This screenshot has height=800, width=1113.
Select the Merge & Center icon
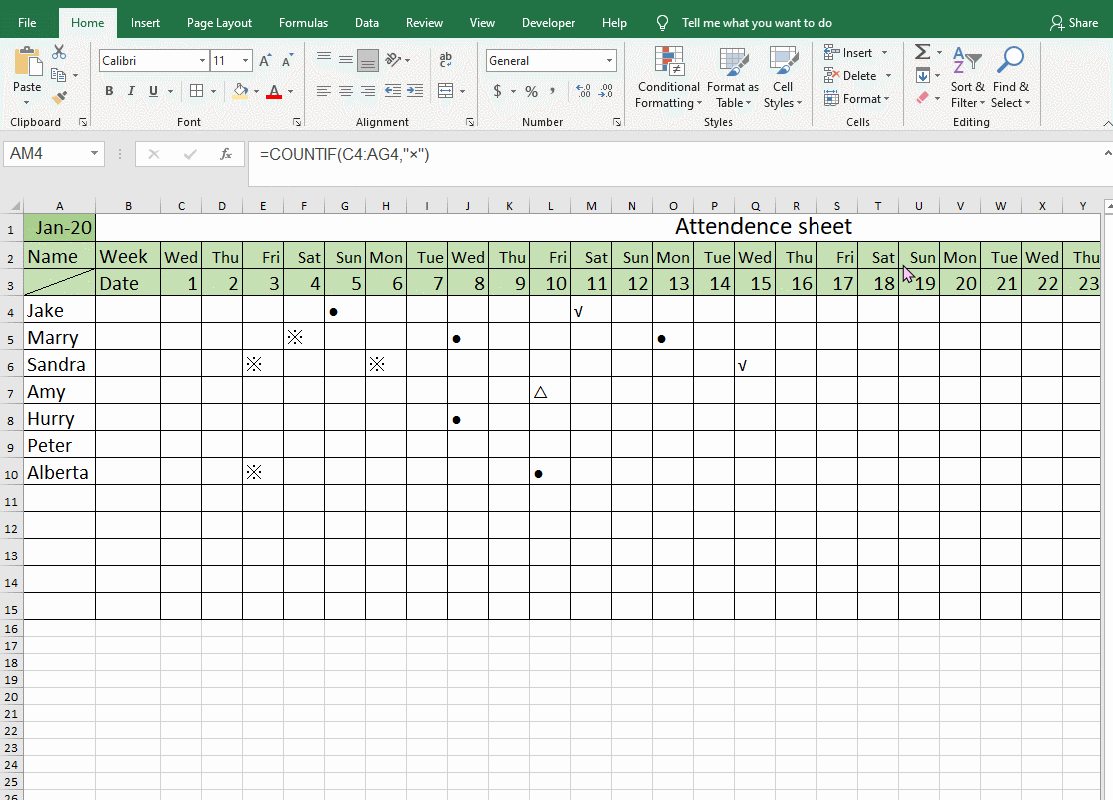coord(447,90)
